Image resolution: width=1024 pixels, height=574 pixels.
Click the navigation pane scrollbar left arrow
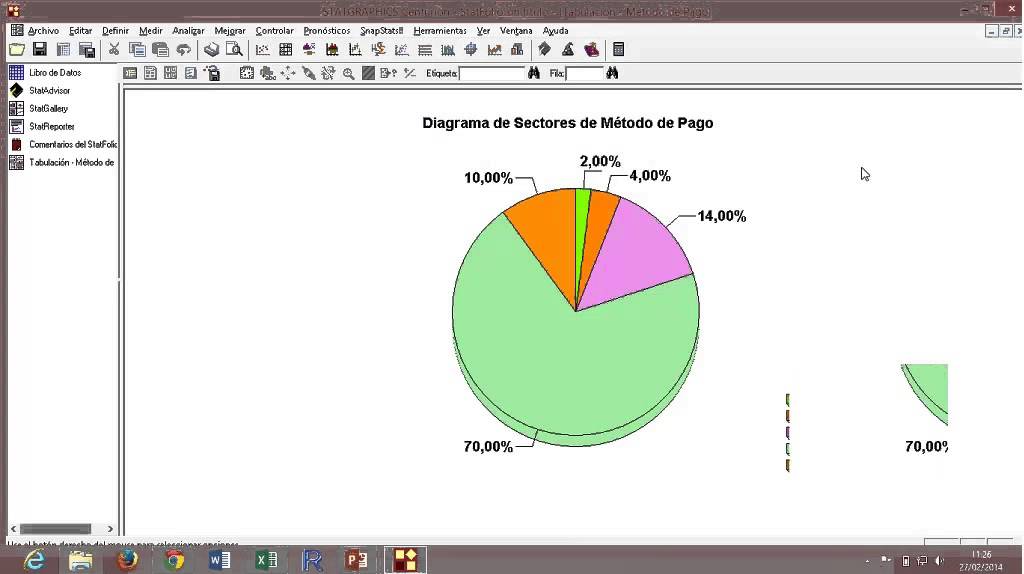pyautogui.click(x=14, y=529)
